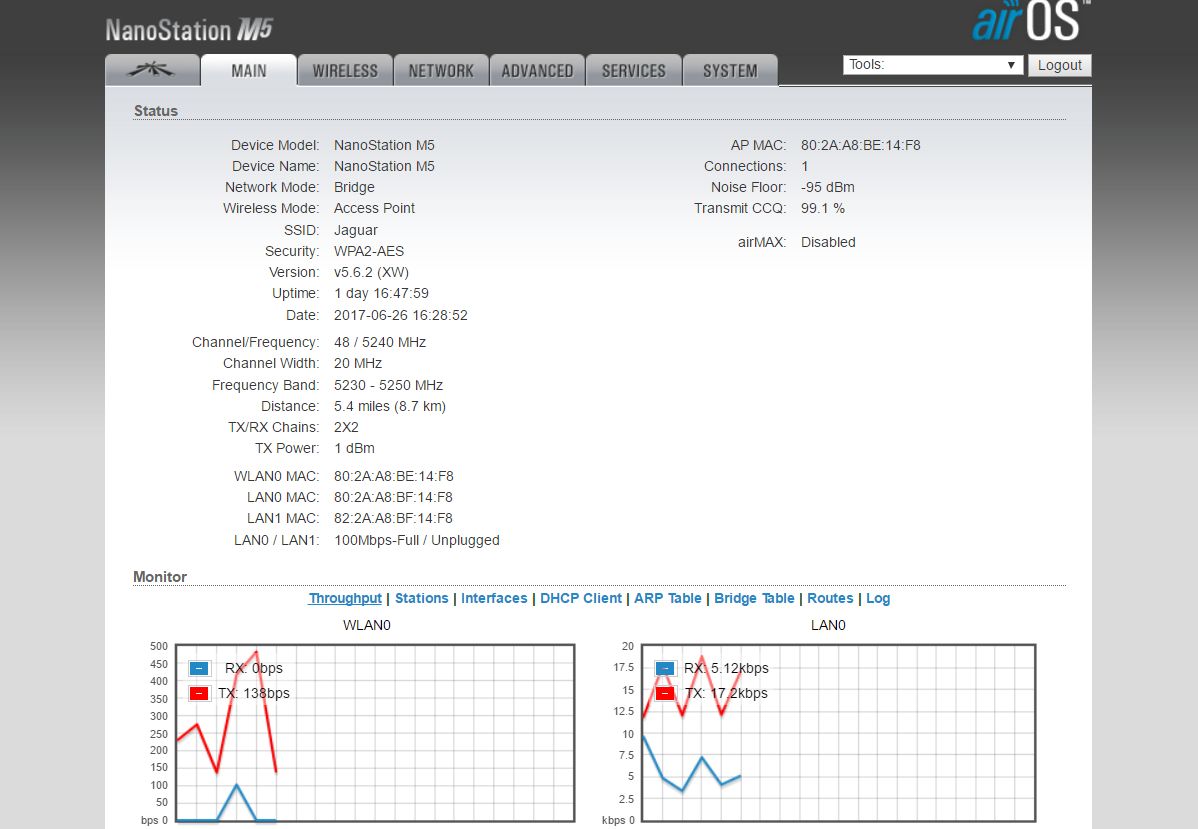This screenshot has width=1198, height=829.
Task: Click the Network Mode value Bridge
Action: point(354,187)
